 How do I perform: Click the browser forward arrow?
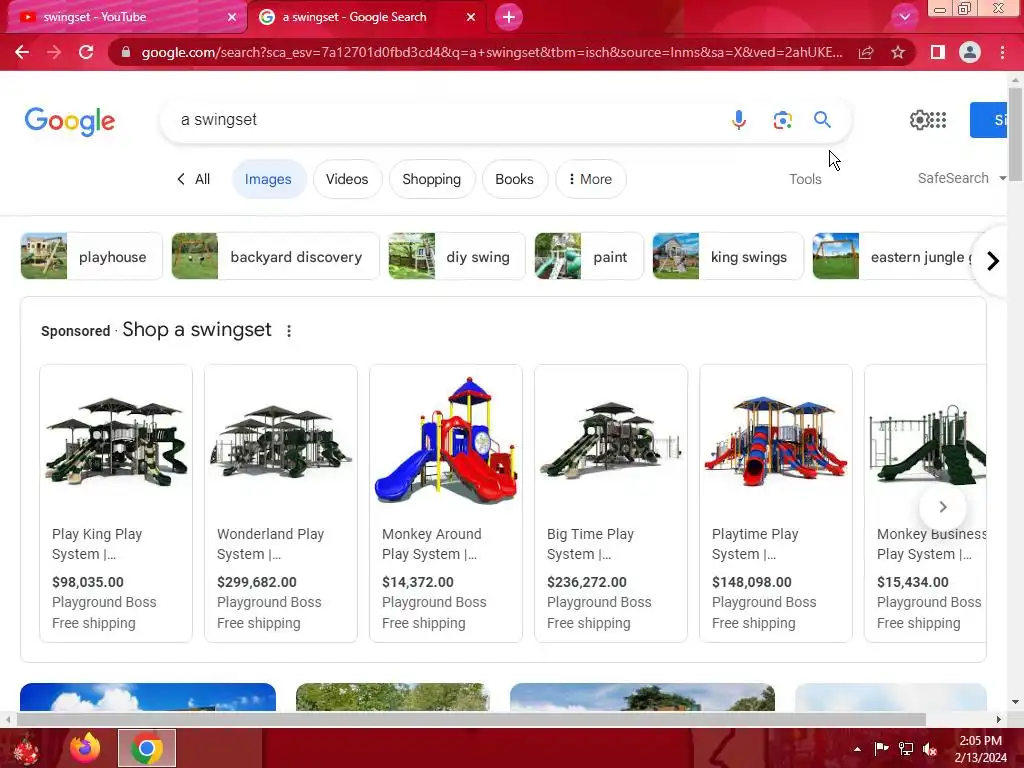pyautogui.click(x=54, y=52)
